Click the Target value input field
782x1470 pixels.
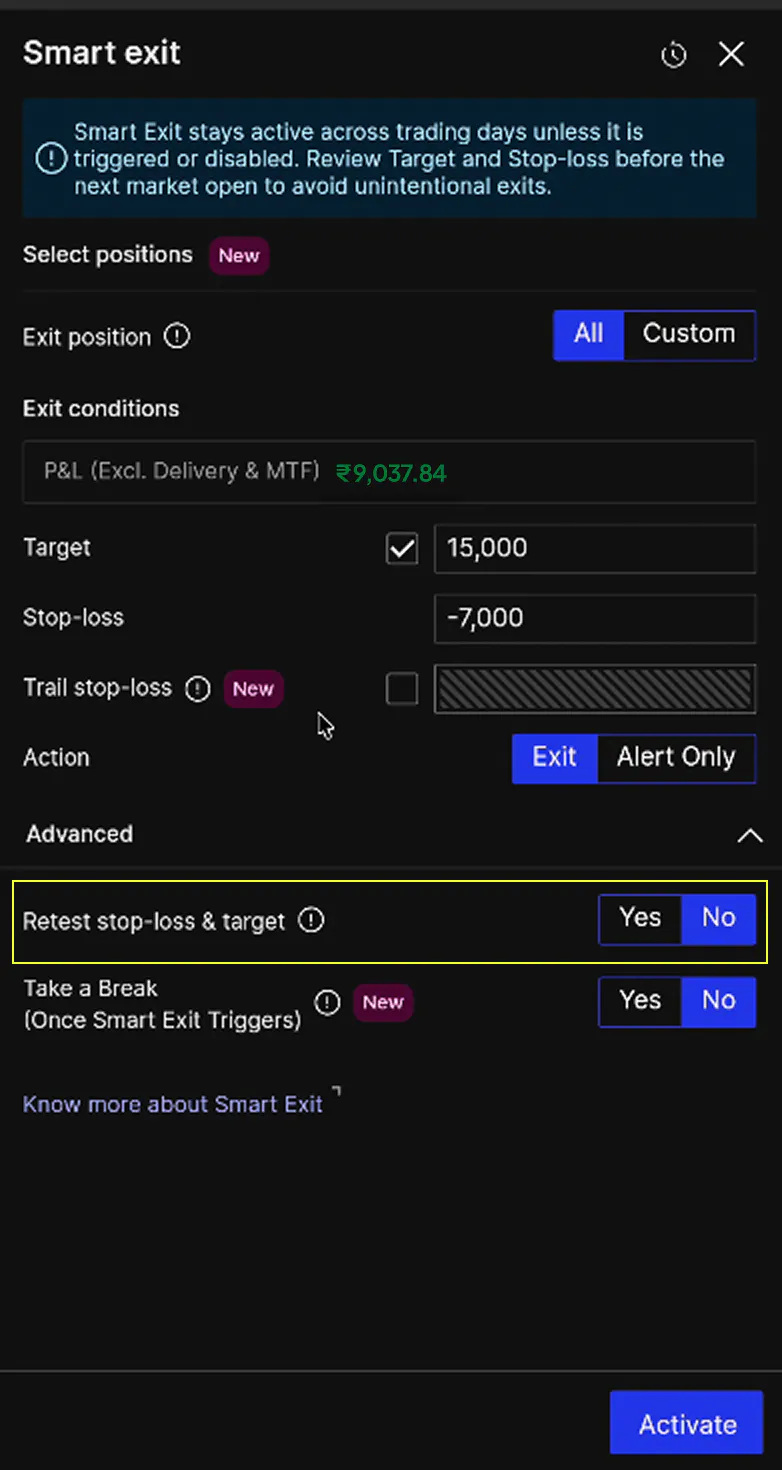(x=594, y=548)
